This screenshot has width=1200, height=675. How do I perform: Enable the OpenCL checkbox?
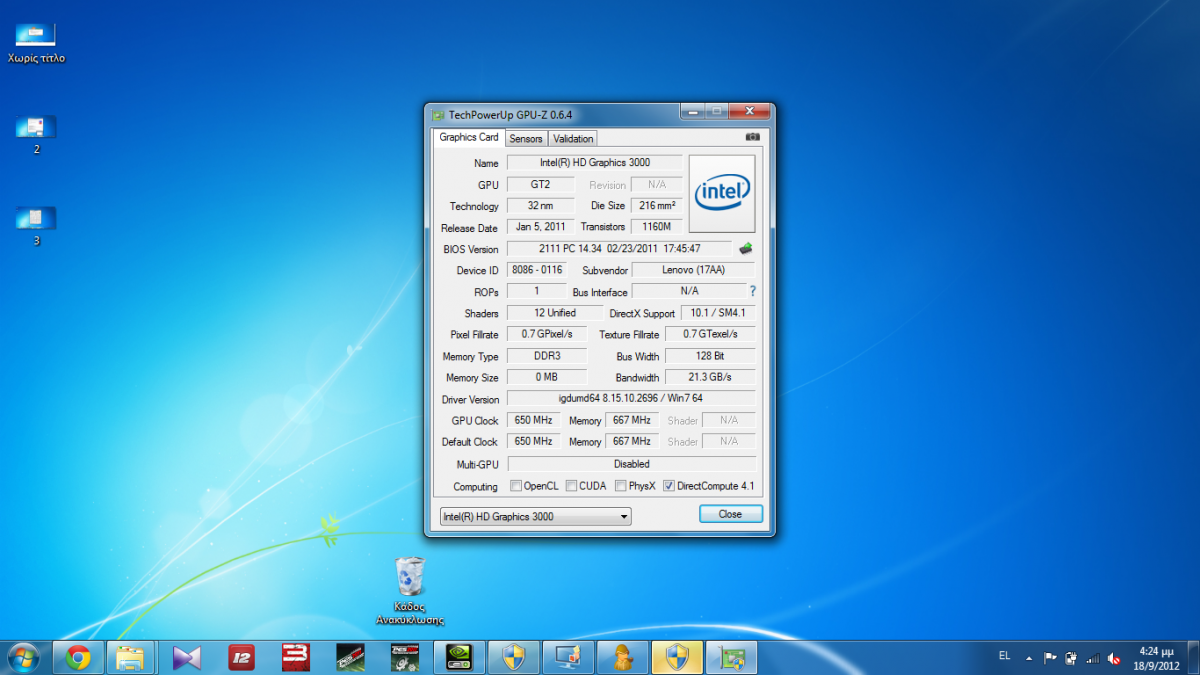(x=516, y=486)
